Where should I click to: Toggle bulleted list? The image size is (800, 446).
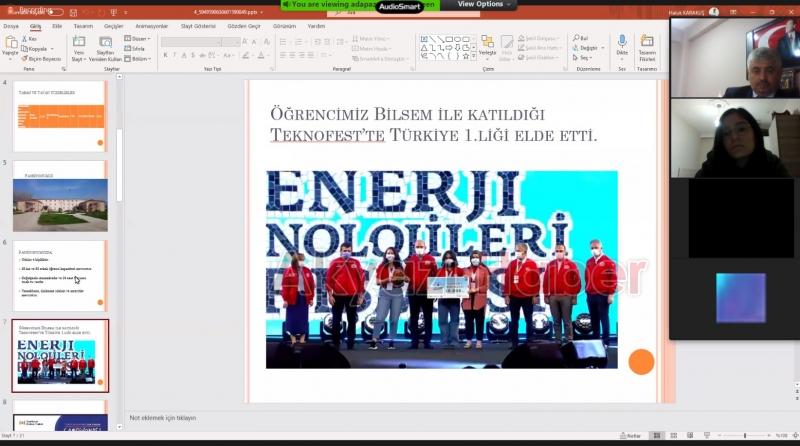pyautogui.click(x=285, y=42)
